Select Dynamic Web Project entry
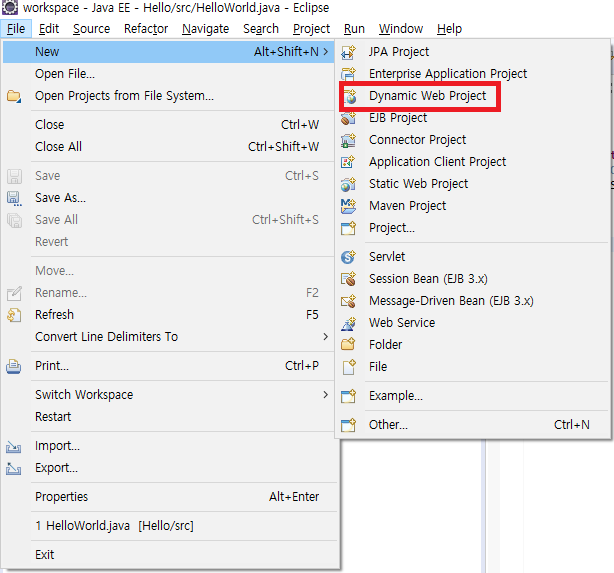The width and height of the screenshot is (614, 573). click(x=473, y=96)
